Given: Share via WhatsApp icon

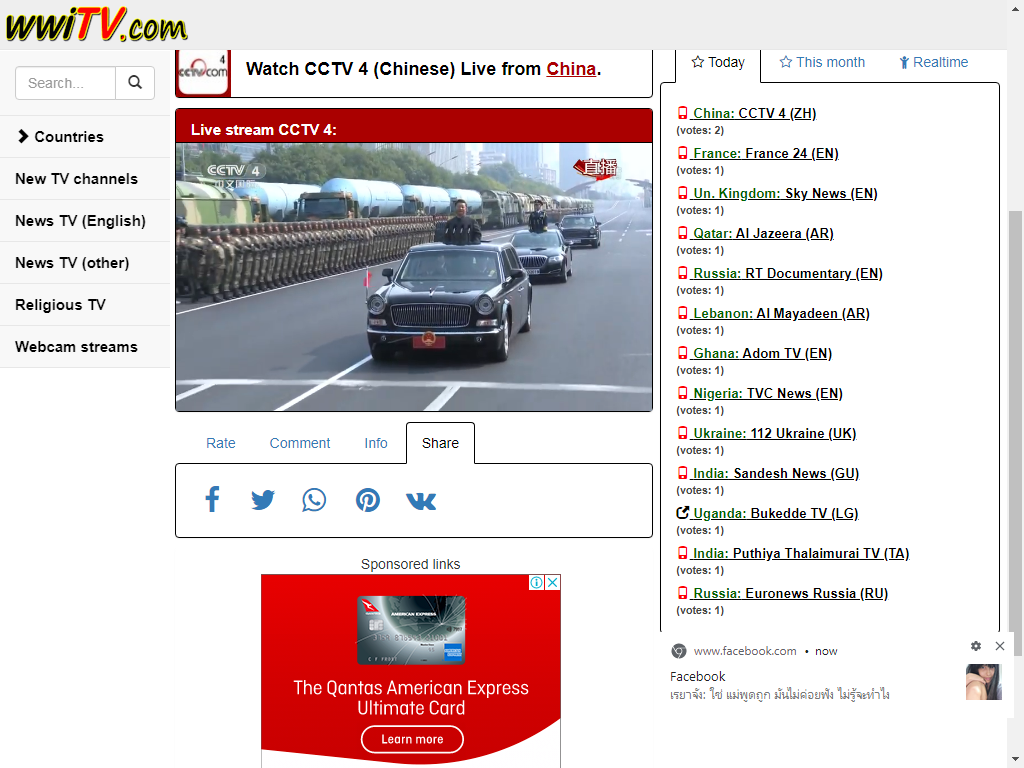Looking at the screenshot, I should 314,500.
